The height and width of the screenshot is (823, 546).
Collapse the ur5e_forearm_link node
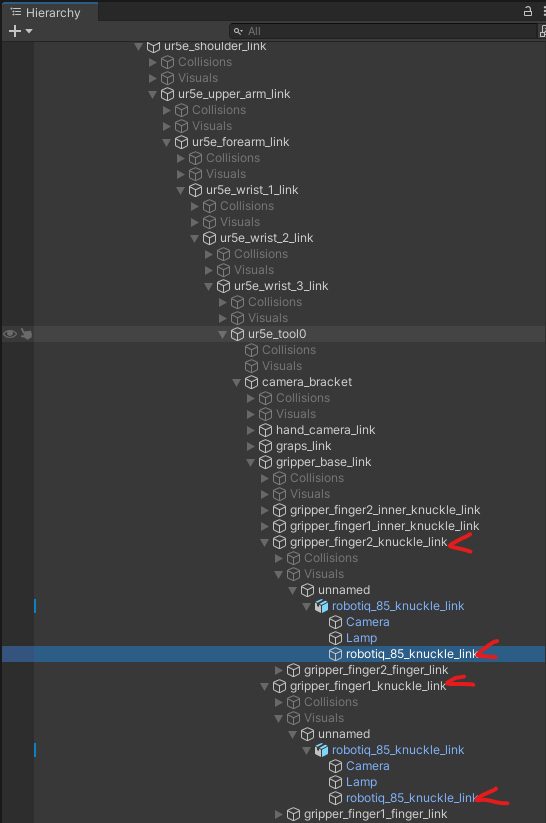coord(166,142)
